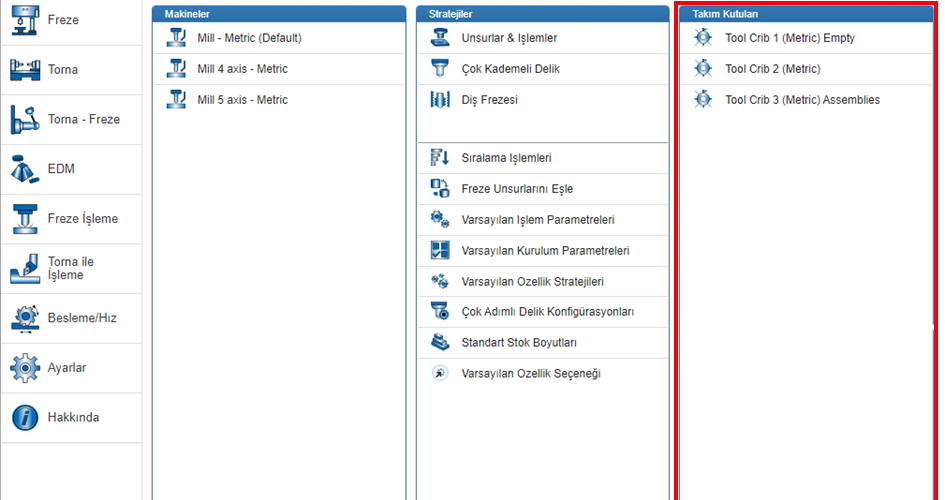Open Mill - Metric (Default) machine
The image size is (945, 500).
(x=249, y=38)
